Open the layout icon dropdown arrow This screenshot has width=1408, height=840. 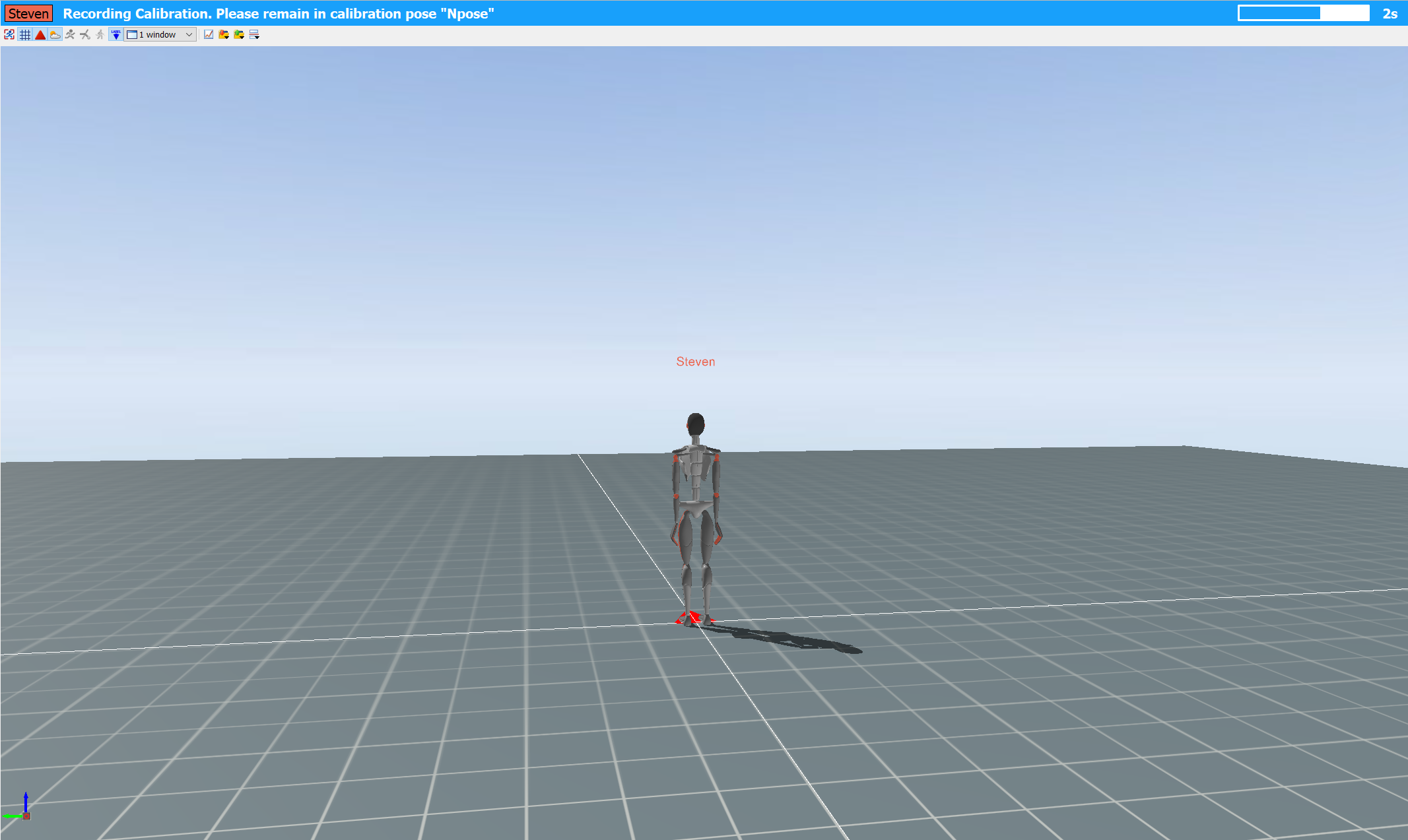189,34
